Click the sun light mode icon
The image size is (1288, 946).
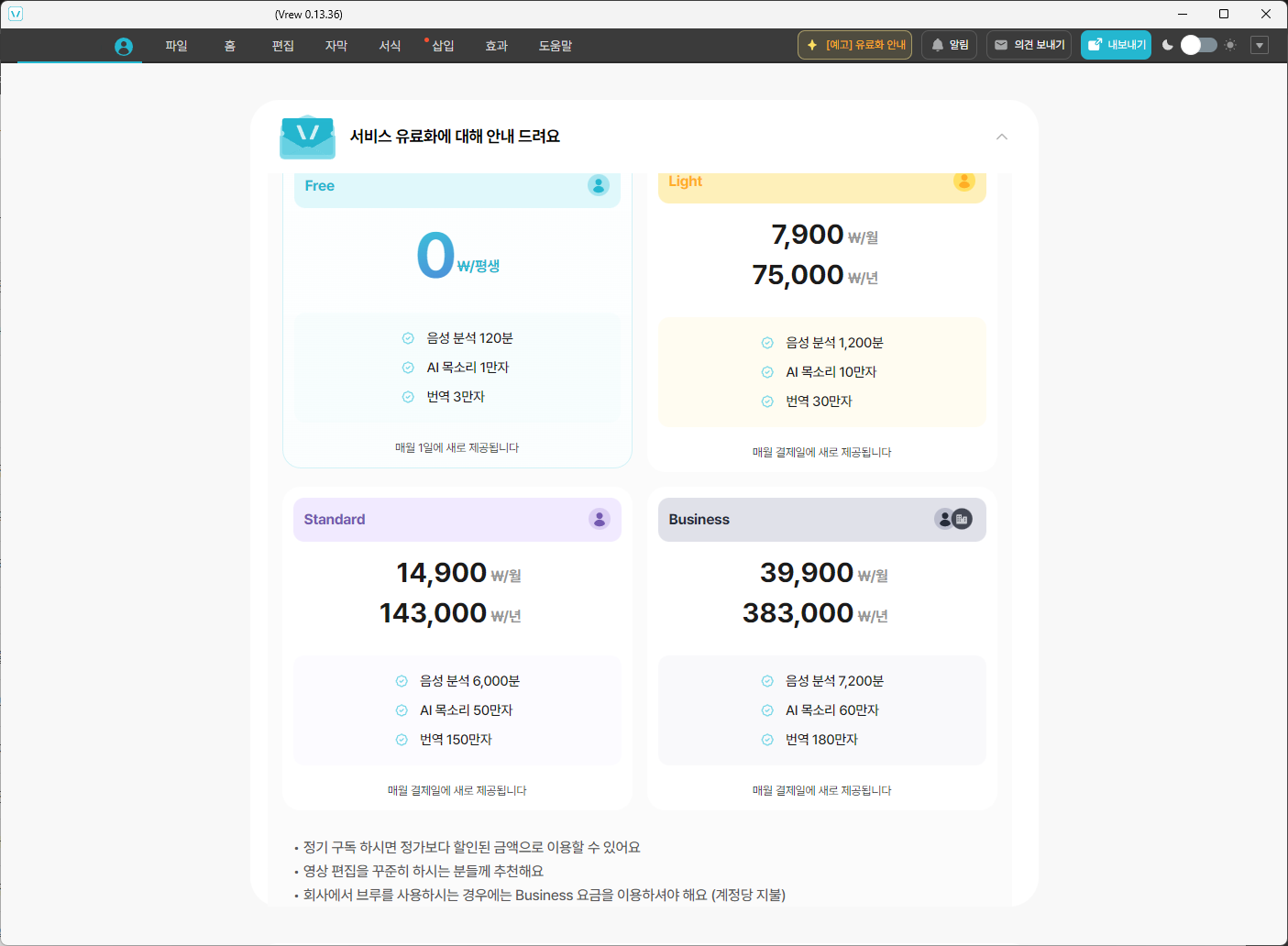pyautogui.click(x=1230, y=45)
